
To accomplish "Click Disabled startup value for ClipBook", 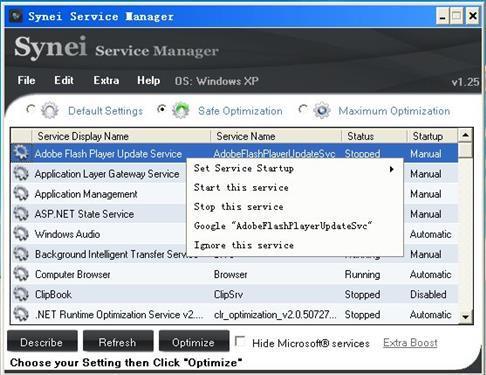I will 428,294.
